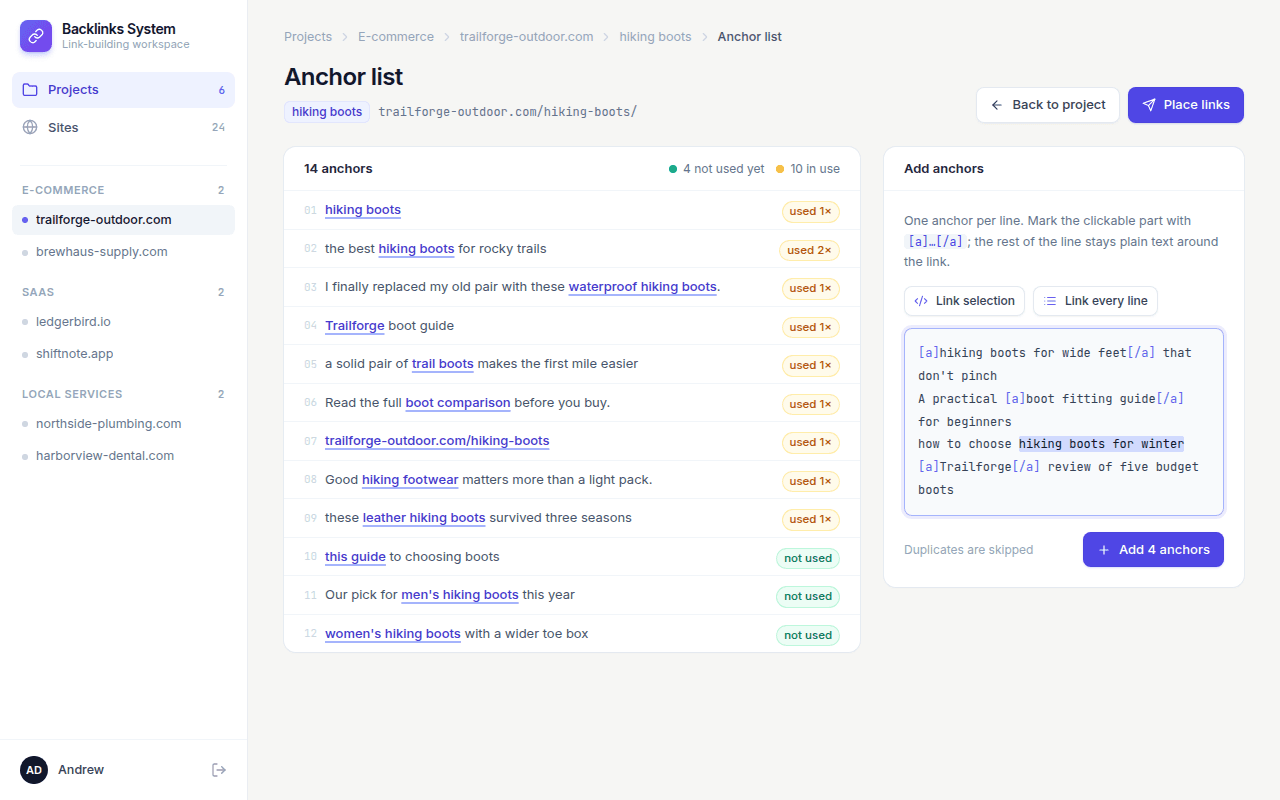Screen dimensions: 1280x800
Task: Click the leather hiking boots anchor link
Action: click(x=424, y=518)
